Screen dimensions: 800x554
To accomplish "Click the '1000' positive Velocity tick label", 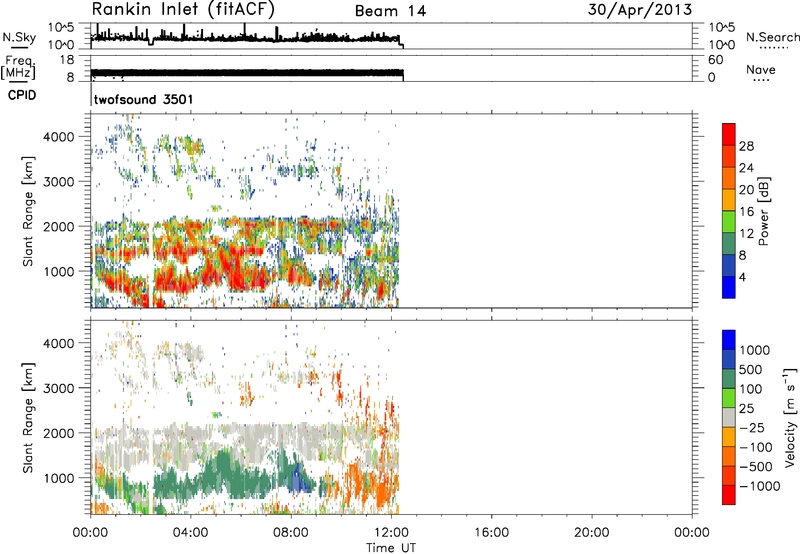I will [754, 350].
